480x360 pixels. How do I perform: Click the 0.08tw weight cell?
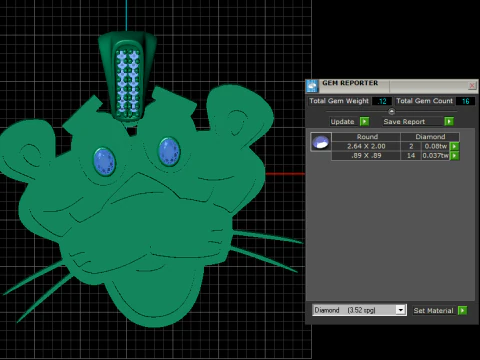[x=435, y=146]
